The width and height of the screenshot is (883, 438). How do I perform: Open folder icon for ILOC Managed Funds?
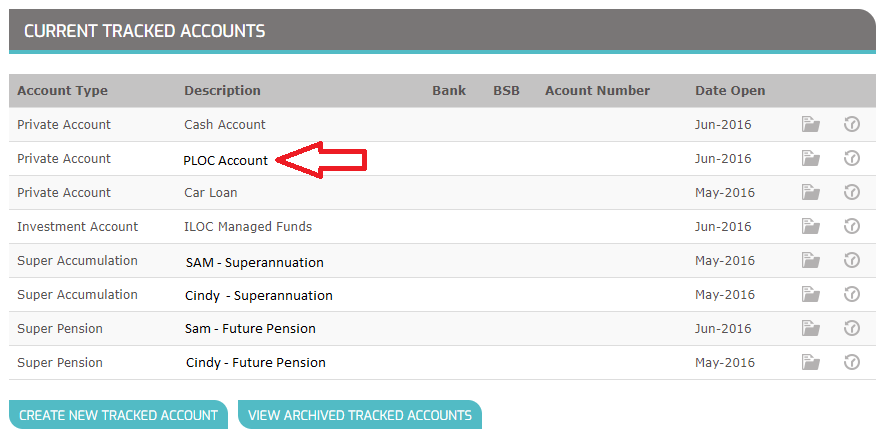coord(810,226)
